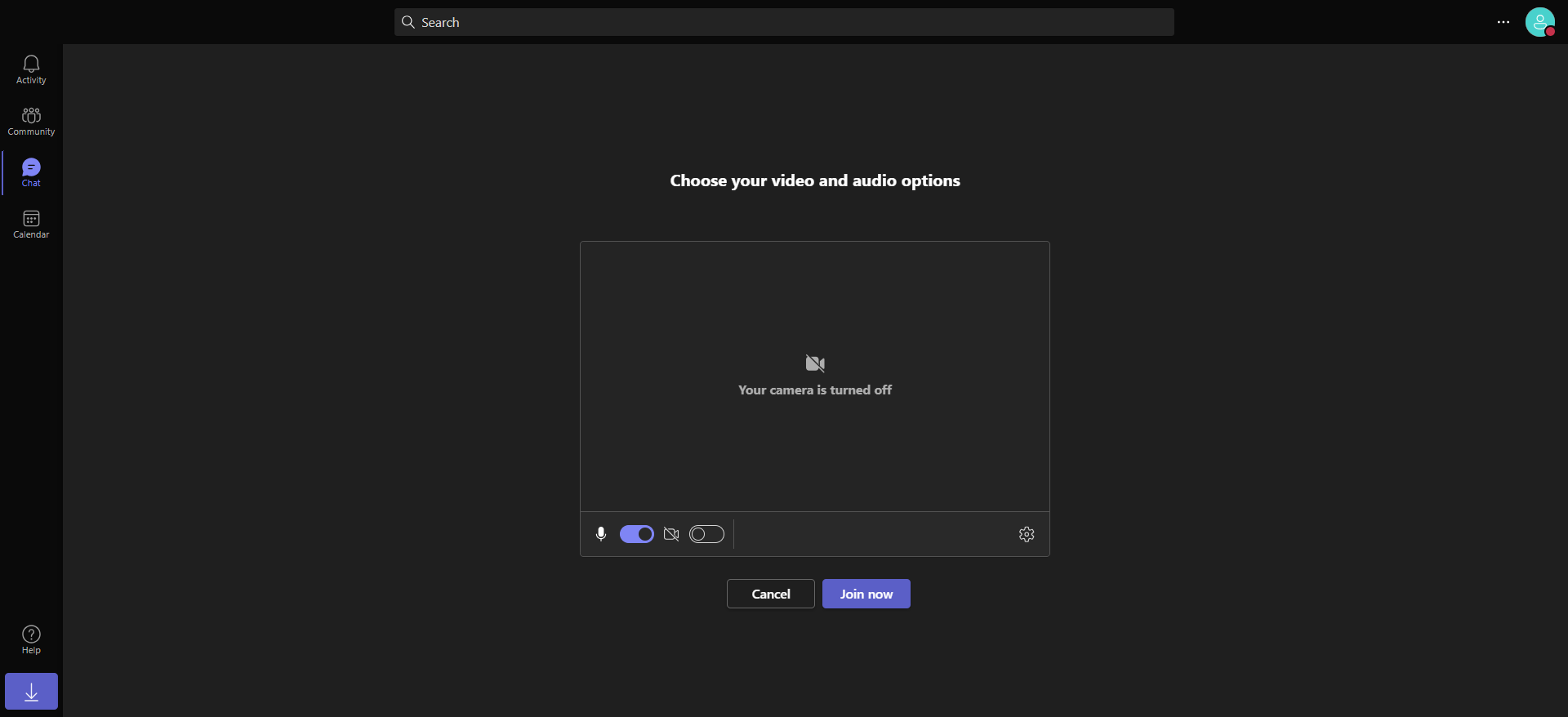Image resolution: width=1568 pixels, height=717 pixels.
Task: Click "Your camera is turned off" text
Action: coord(815,390)
